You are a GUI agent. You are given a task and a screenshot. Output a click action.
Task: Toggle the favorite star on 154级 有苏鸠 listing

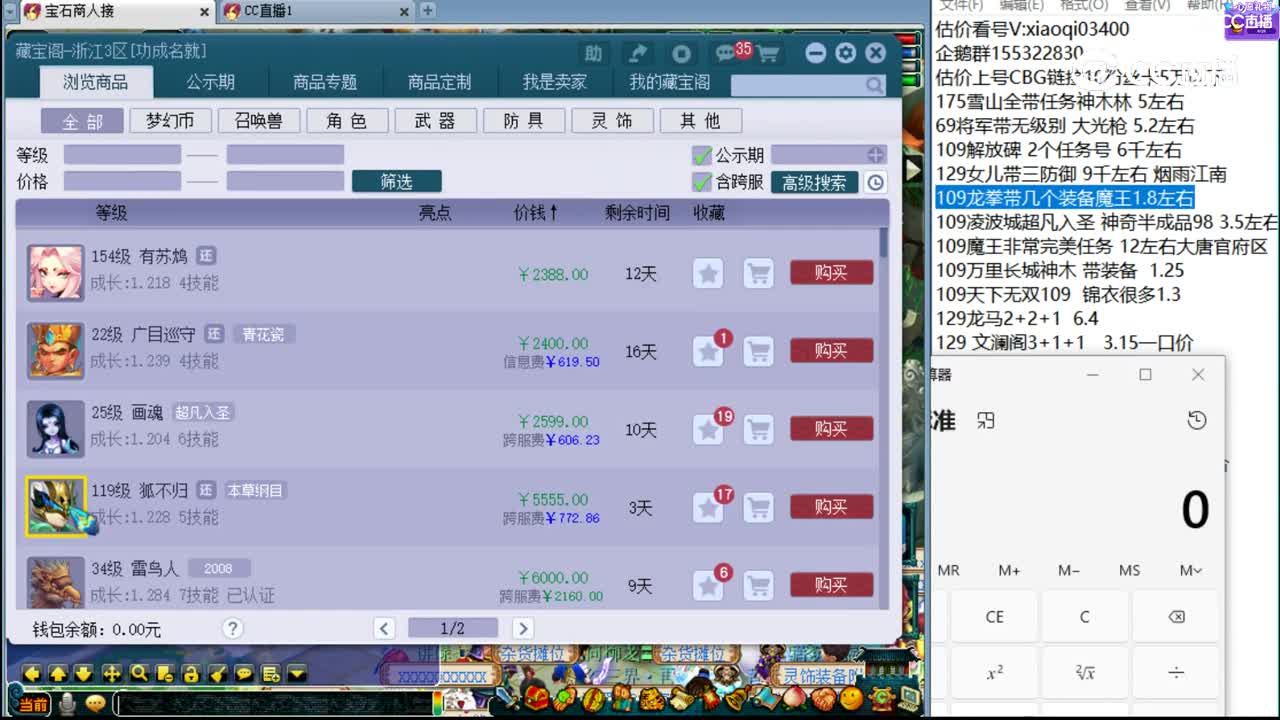pyautogui.click(x=708, y=273)
